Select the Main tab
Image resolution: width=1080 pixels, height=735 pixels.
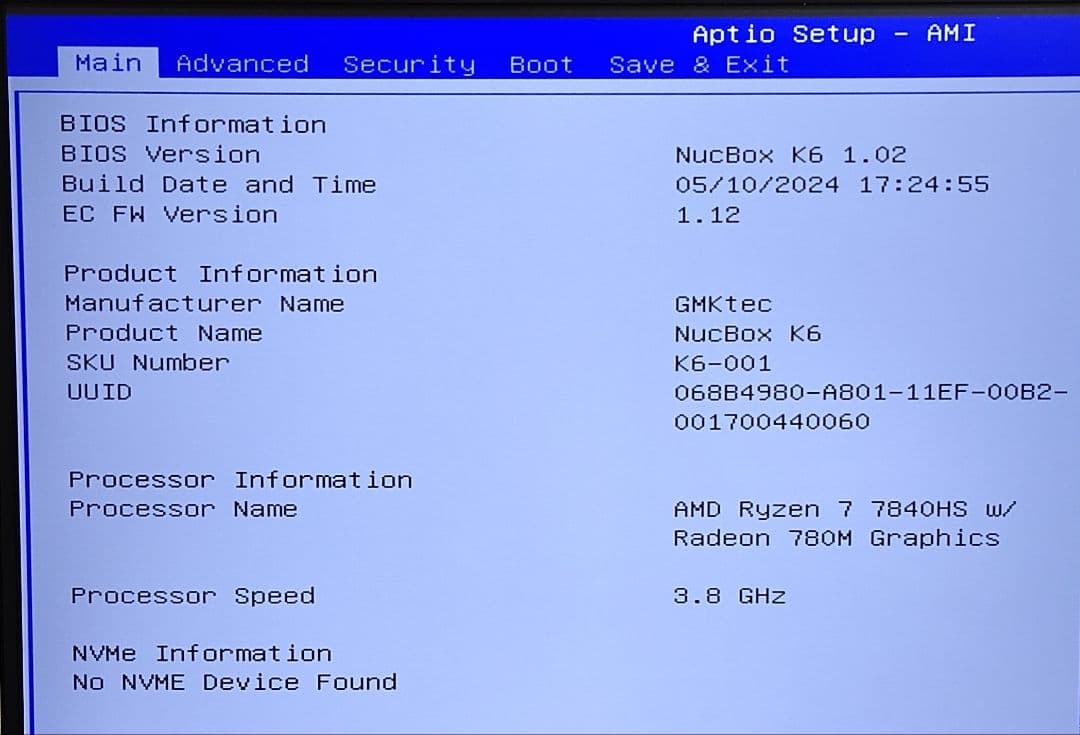pos(108,63)
